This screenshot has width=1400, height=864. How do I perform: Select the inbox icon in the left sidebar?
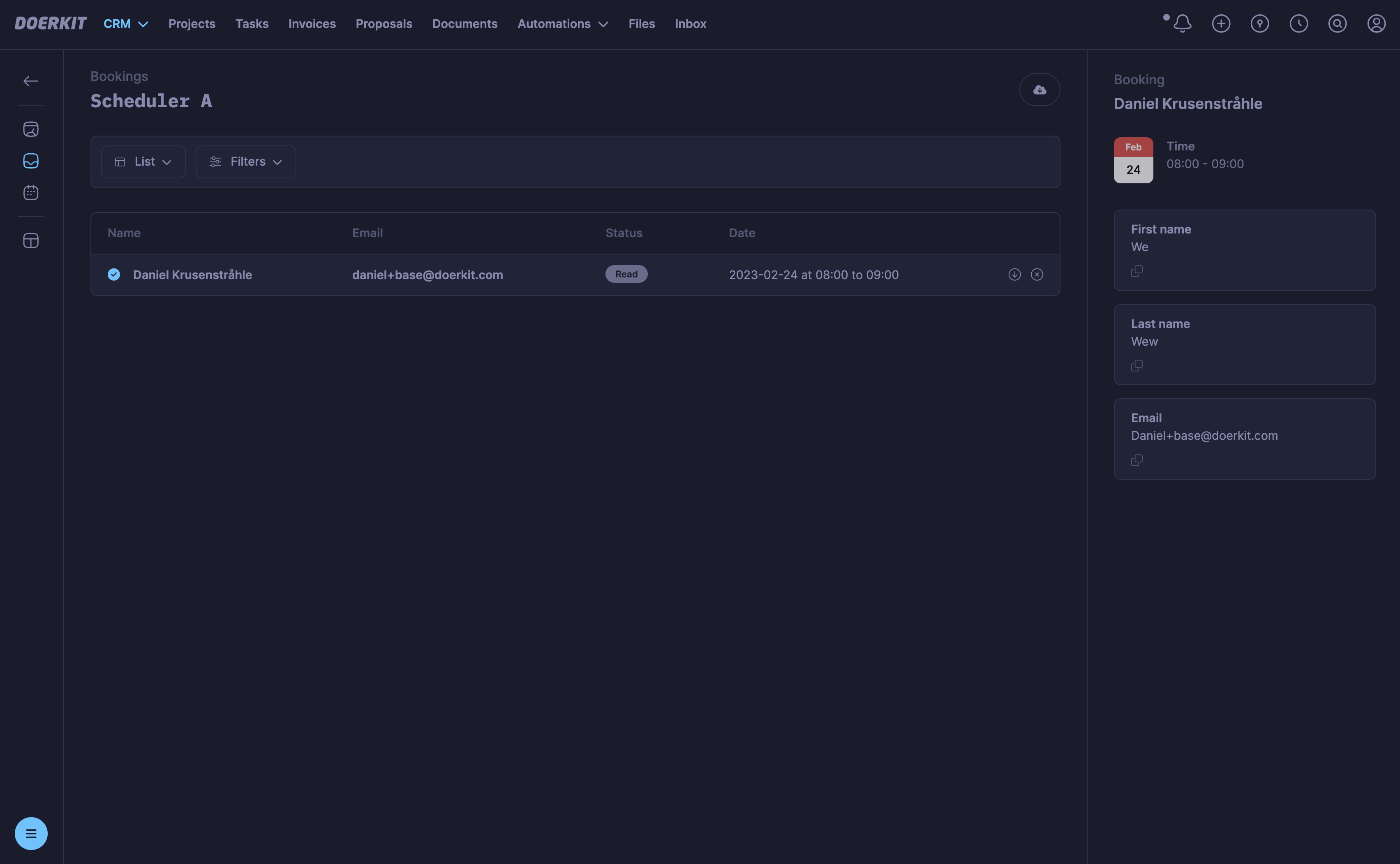(31, 161)
